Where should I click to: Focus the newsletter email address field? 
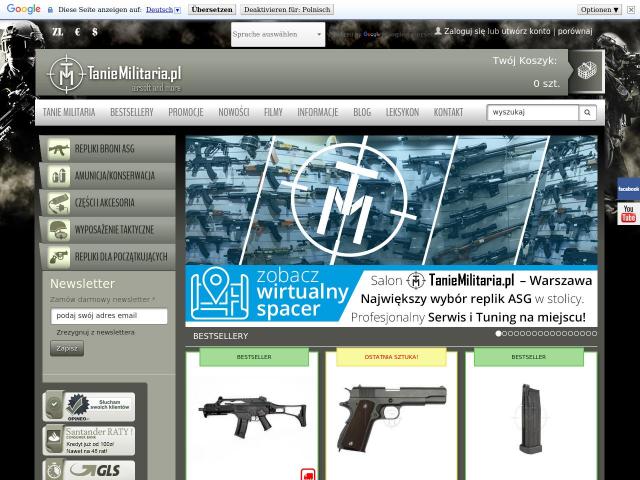coord(109,316)
